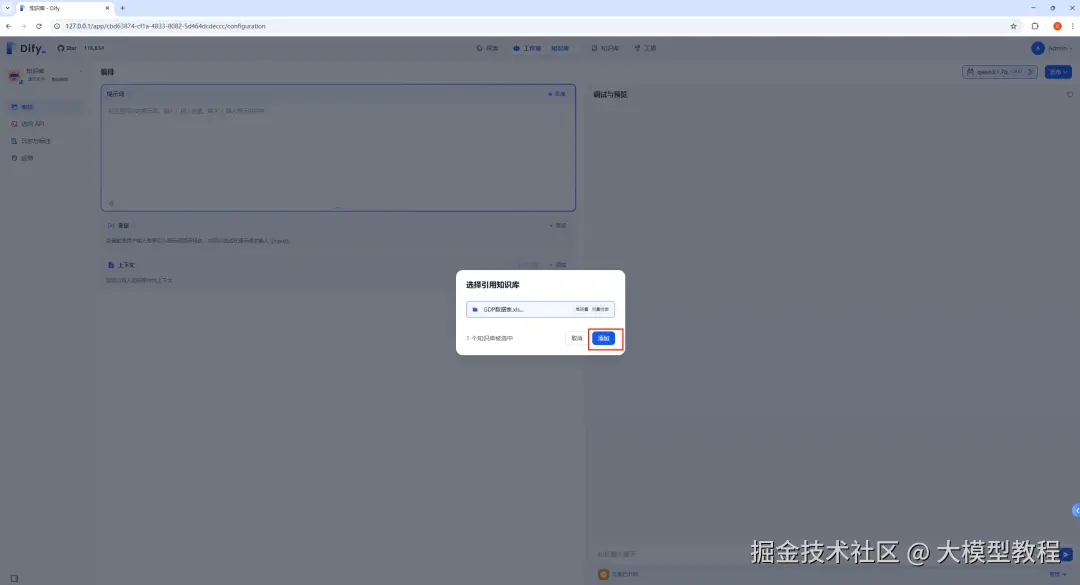Viewport: 1080px width, 585px height.
Task: Click the refresh icon in 调试与预览 panel
Action: coord(1070,94)
